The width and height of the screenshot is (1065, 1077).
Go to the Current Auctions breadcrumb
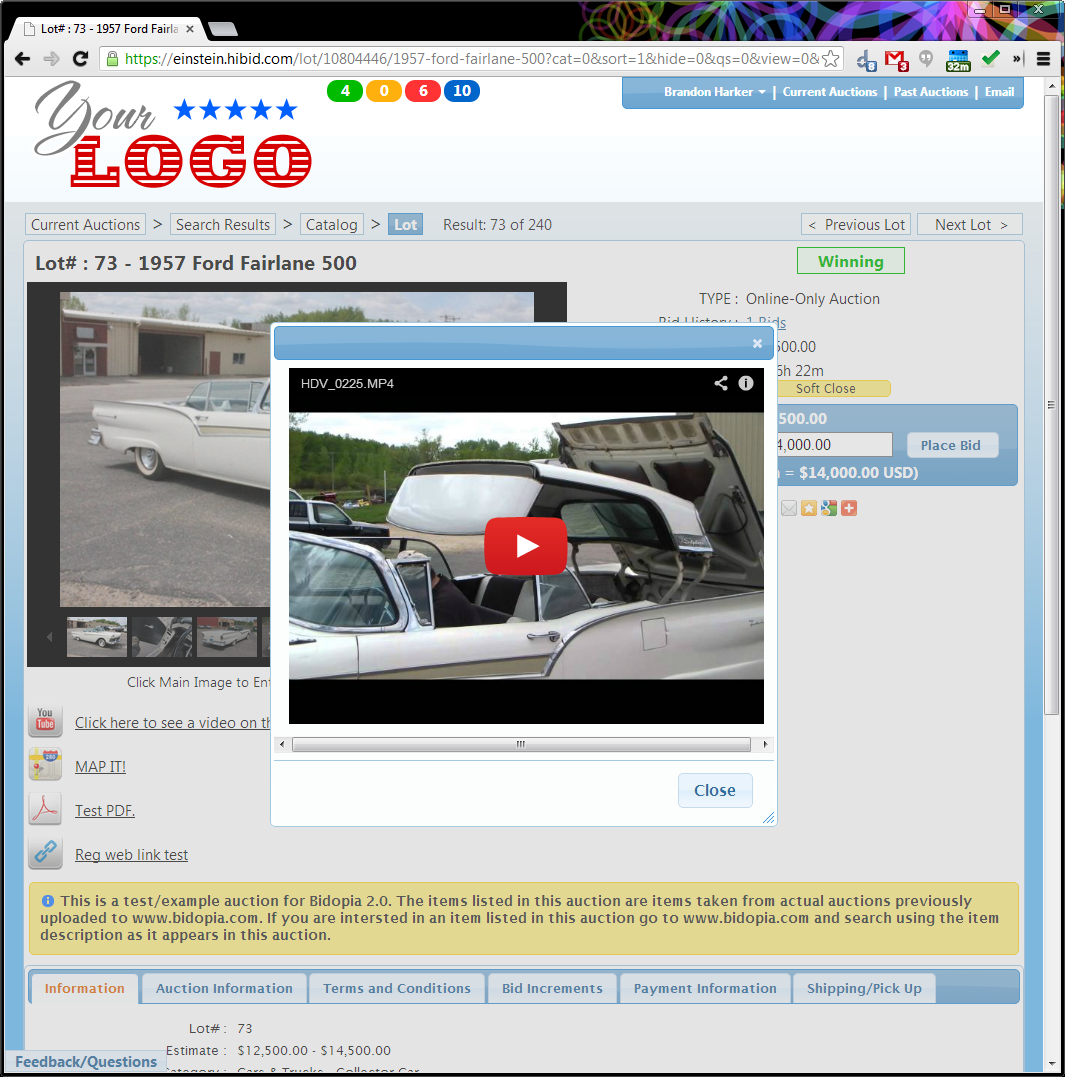86,225
